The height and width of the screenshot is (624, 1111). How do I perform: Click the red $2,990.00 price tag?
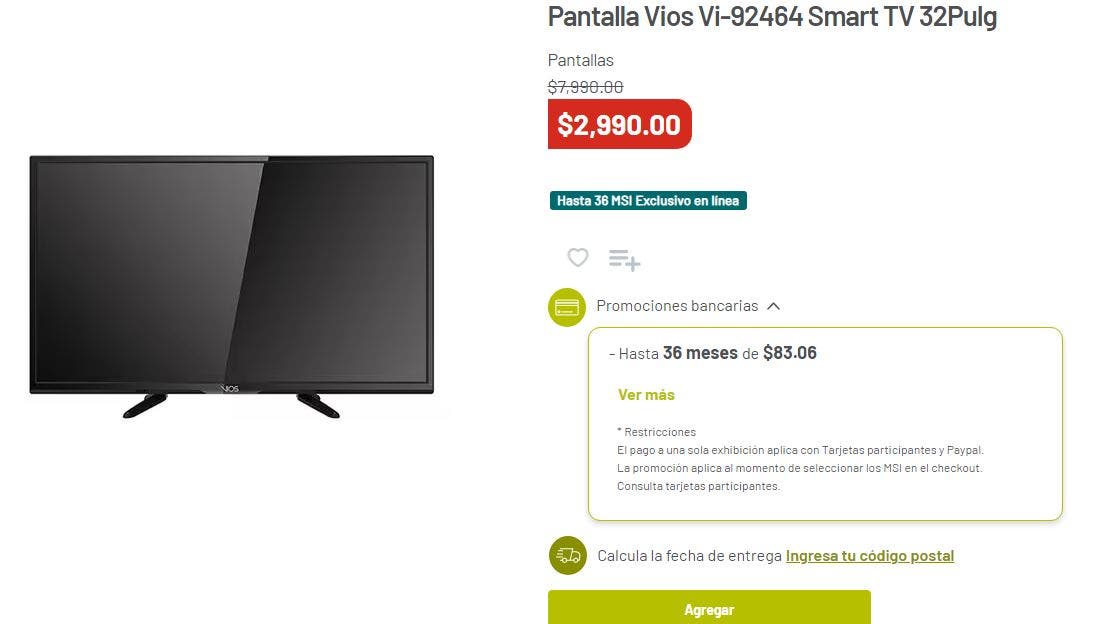coord(619,124)
